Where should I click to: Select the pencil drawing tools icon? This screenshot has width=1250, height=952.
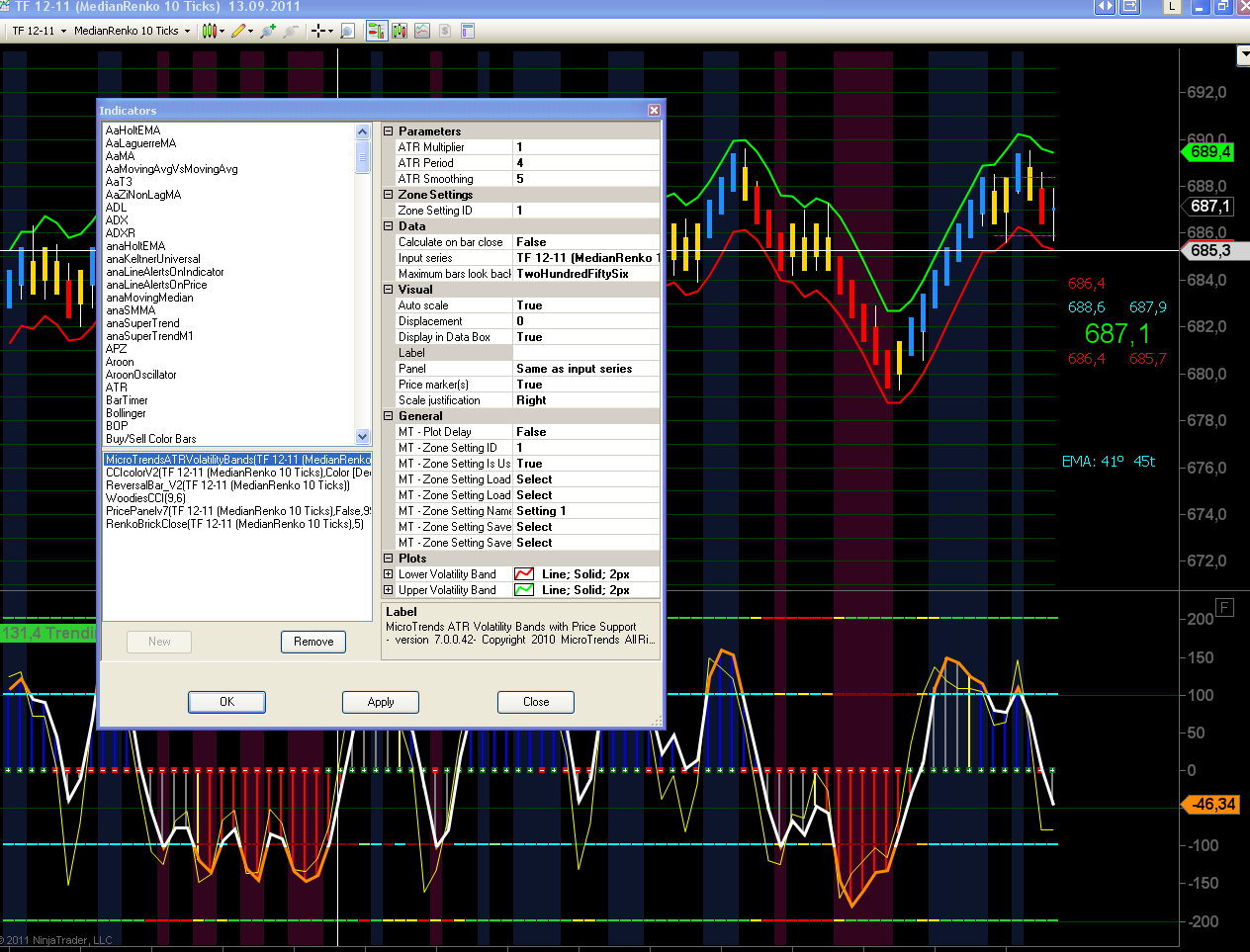[238, 31]
